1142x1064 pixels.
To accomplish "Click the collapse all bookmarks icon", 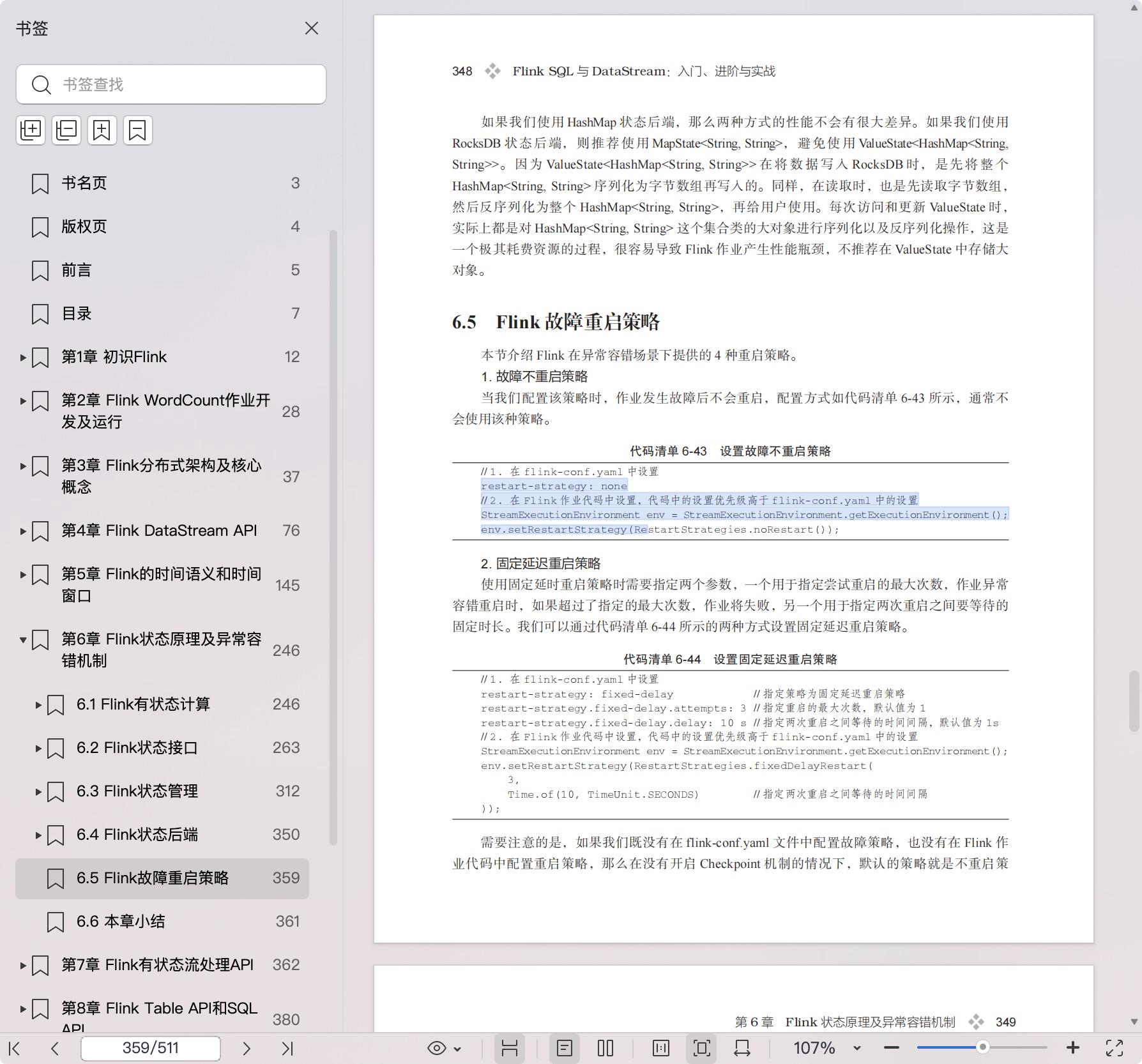I will pyautogui.click(x=66, y=130).
